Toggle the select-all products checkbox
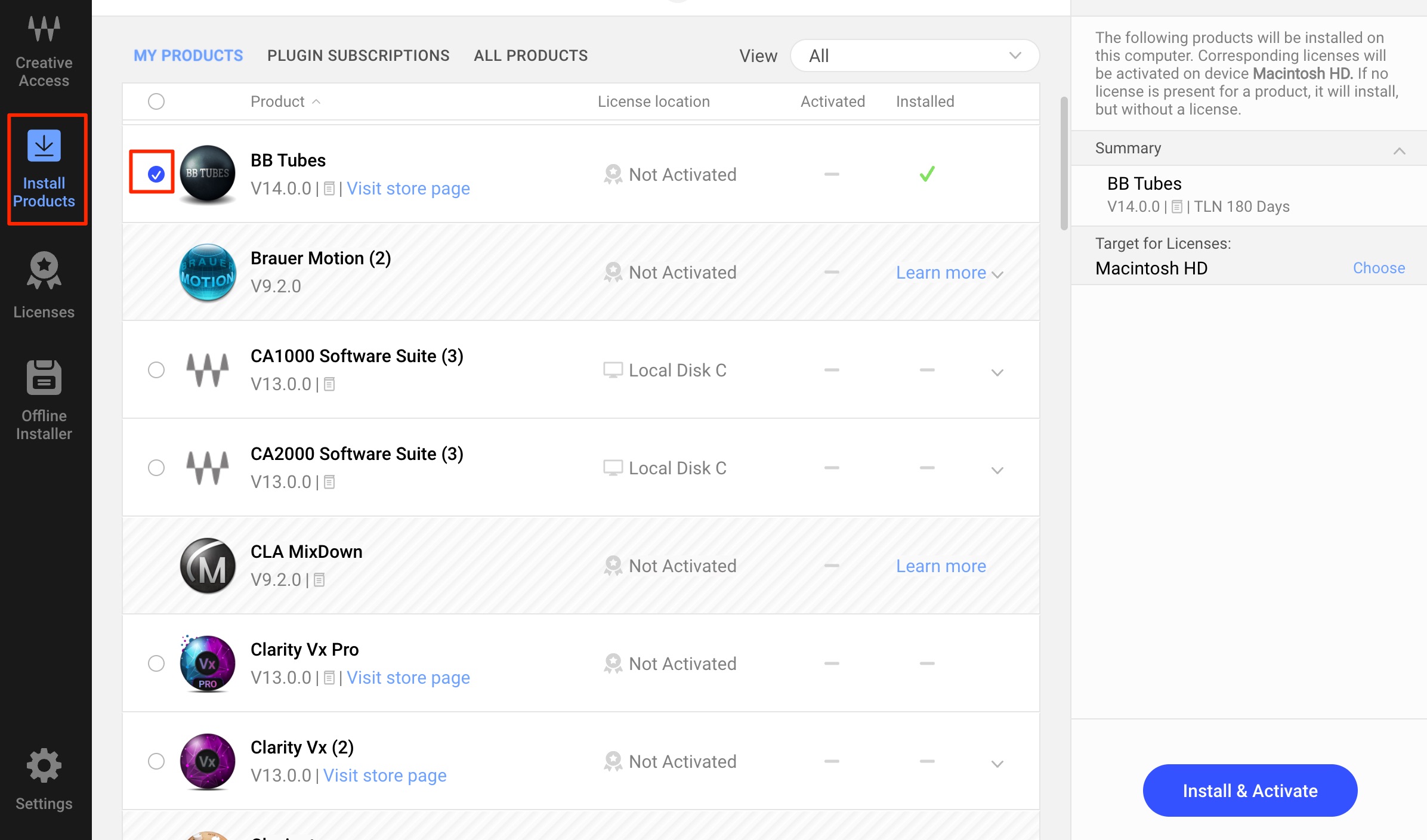Screen dimensions: 1427x840 156,101
